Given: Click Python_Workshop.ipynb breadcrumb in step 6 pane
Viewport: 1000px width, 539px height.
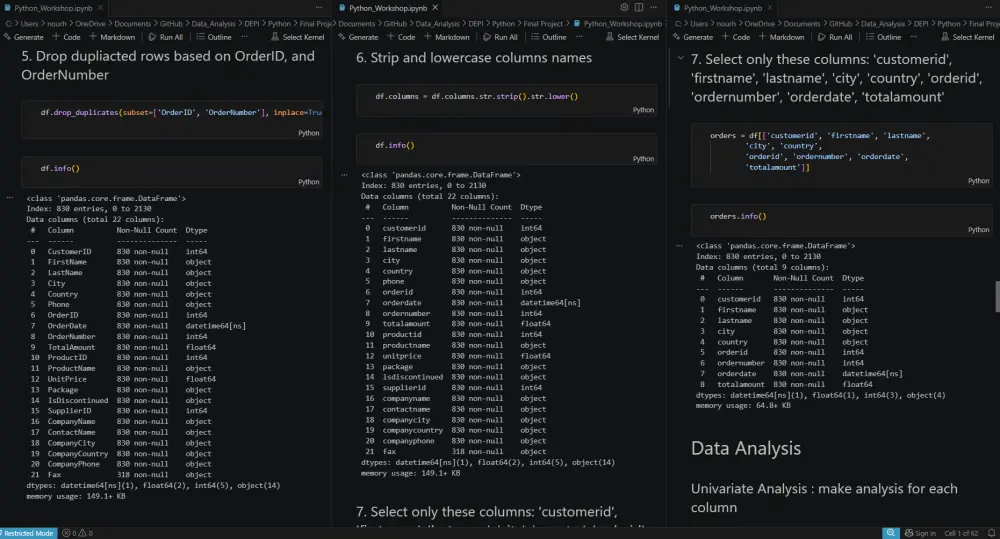Looking at the screenshot, I should 617,24.
